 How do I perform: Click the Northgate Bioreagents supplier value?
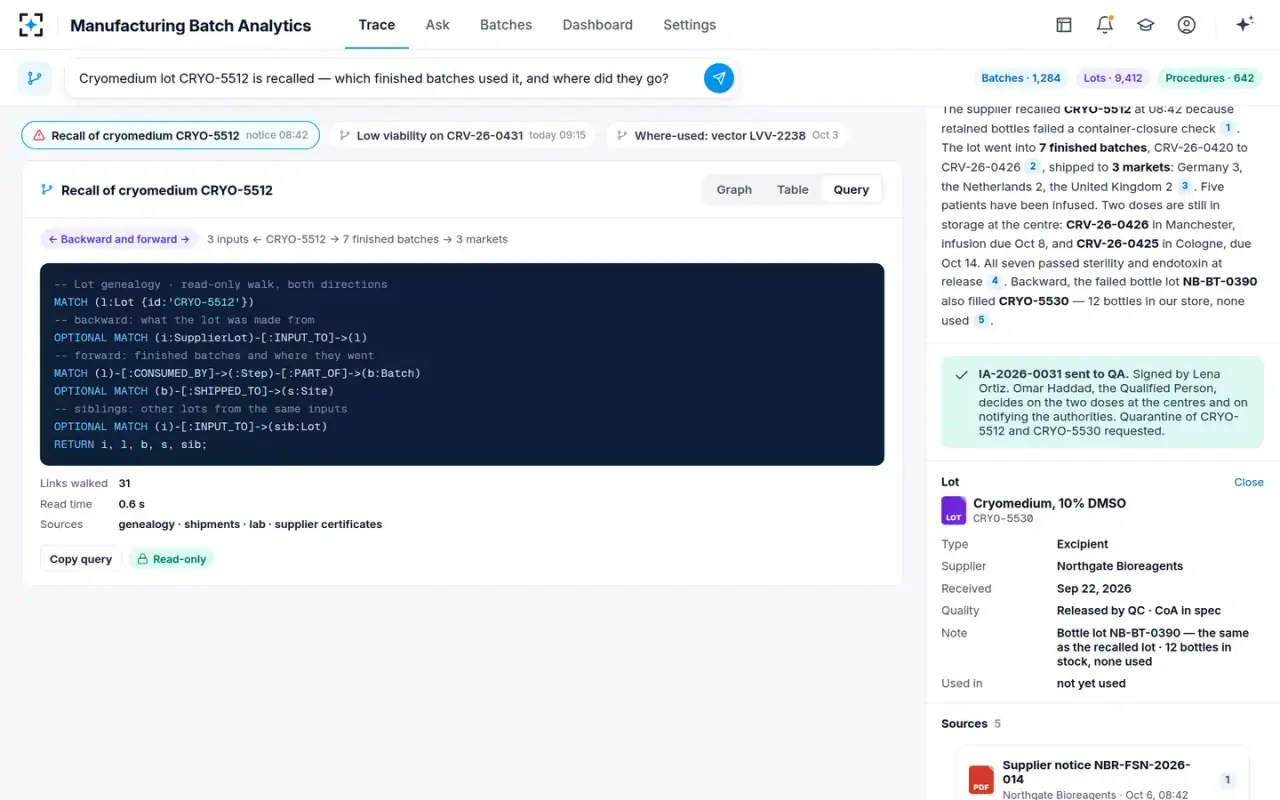1120,566
